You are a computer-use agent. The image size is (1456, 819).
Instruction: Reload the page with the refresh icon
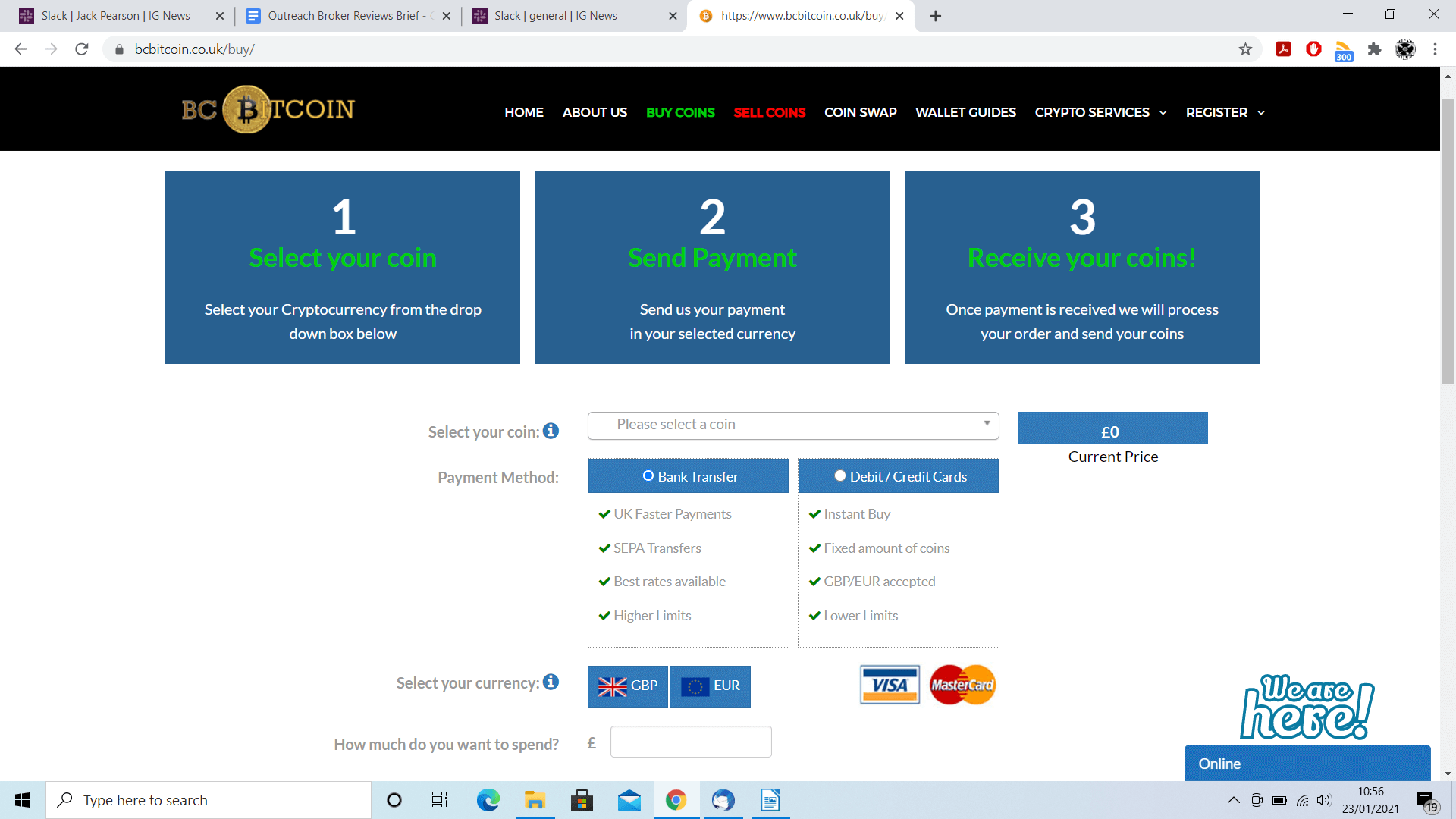click(82, 49)
